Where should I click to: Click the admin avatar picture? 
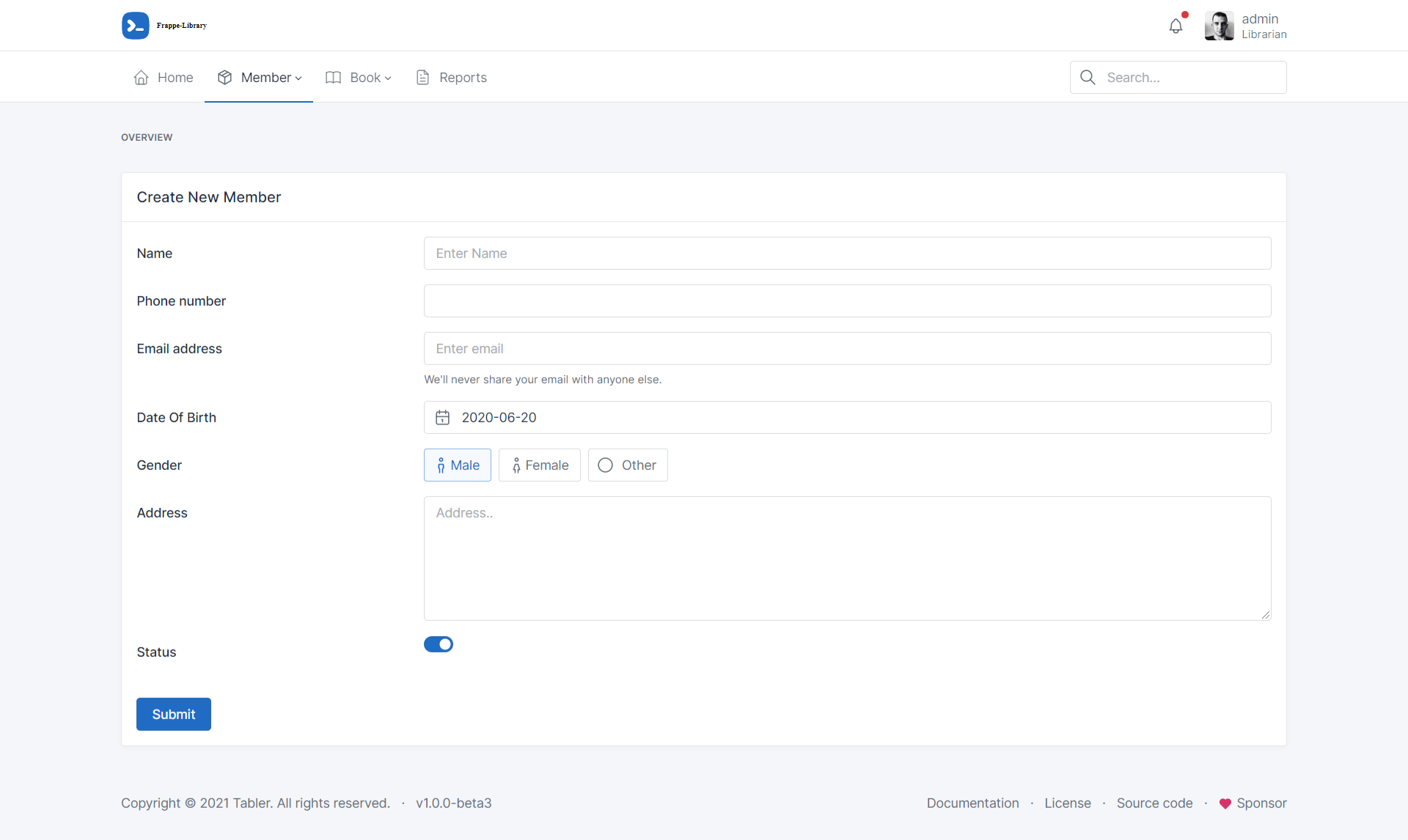[1219, 26]
